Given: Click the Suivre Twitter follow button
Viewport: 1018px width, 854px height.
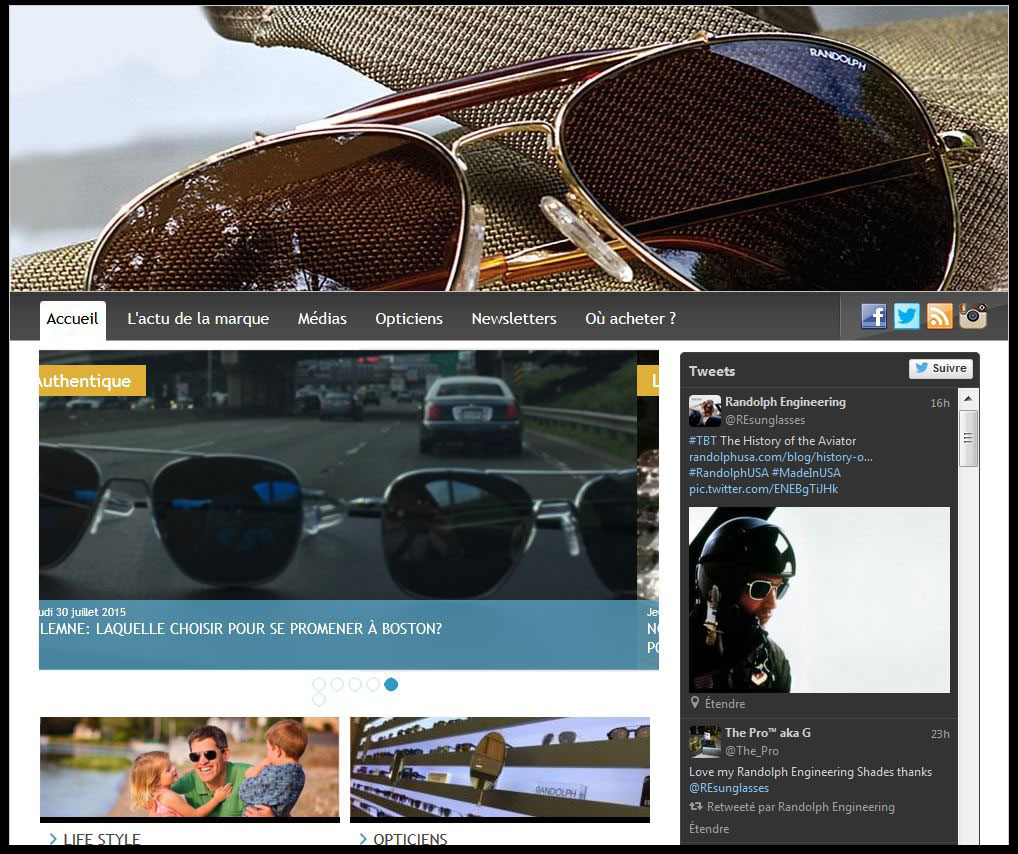Looking at the screenshot, I should pos(941,368).
